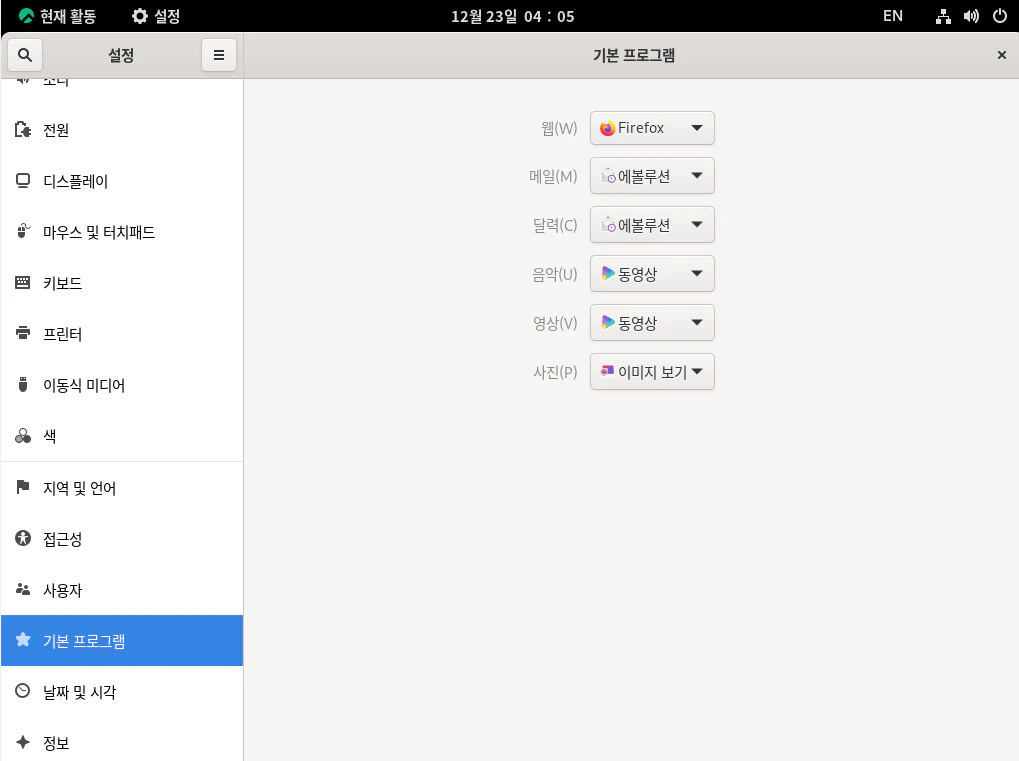Click the 음악(U) field label
The image size is (1019, 761).
pos(554,274)
